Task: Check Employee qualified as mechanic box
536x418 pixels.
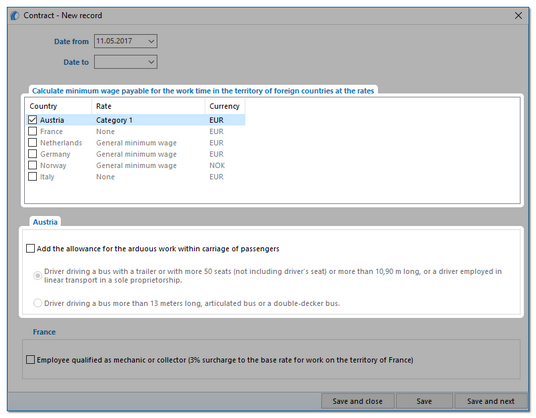Action: (30, 360)
